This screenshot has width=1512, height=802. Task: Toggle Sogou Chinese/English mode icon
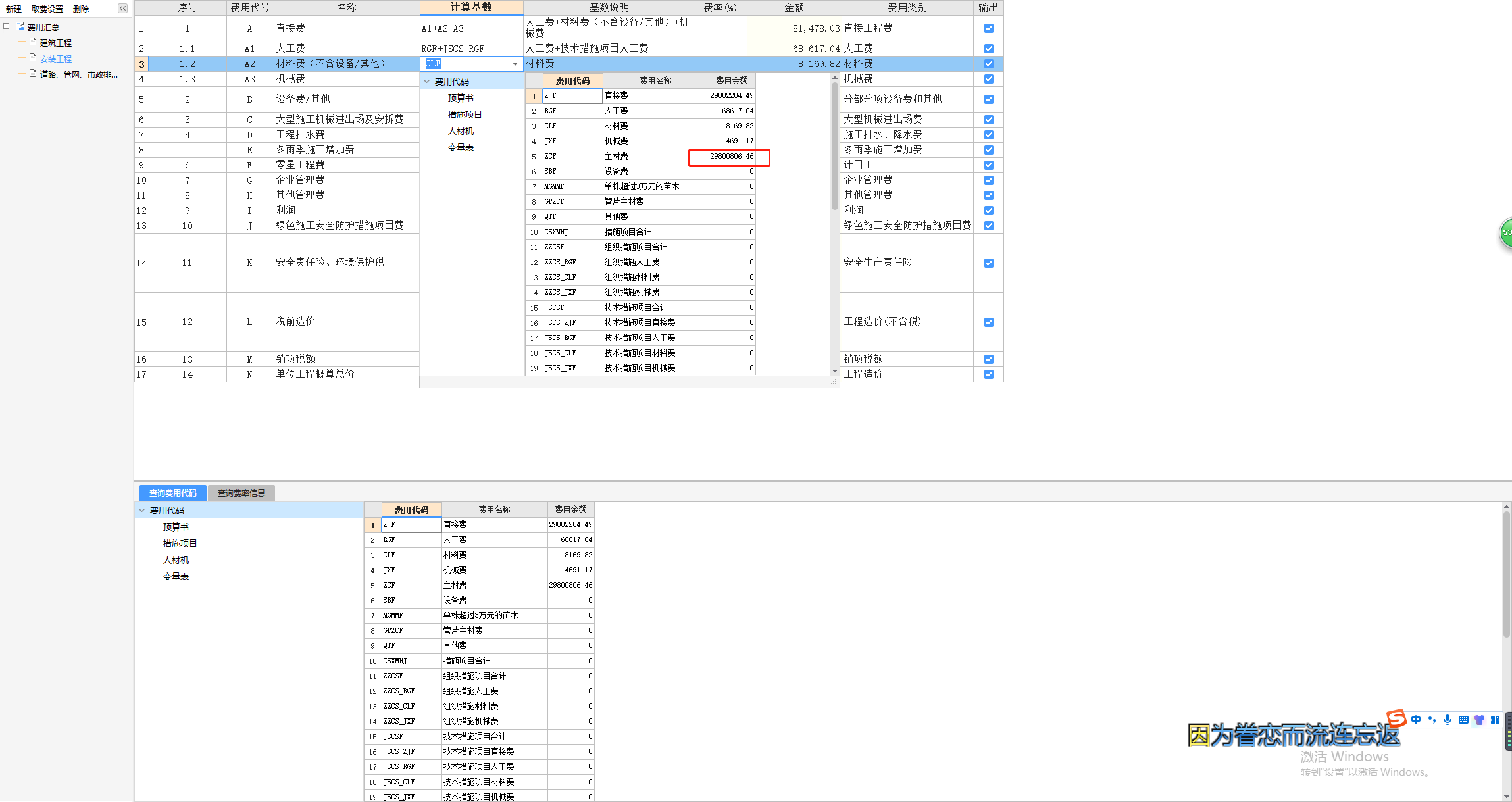point(1416,720)
